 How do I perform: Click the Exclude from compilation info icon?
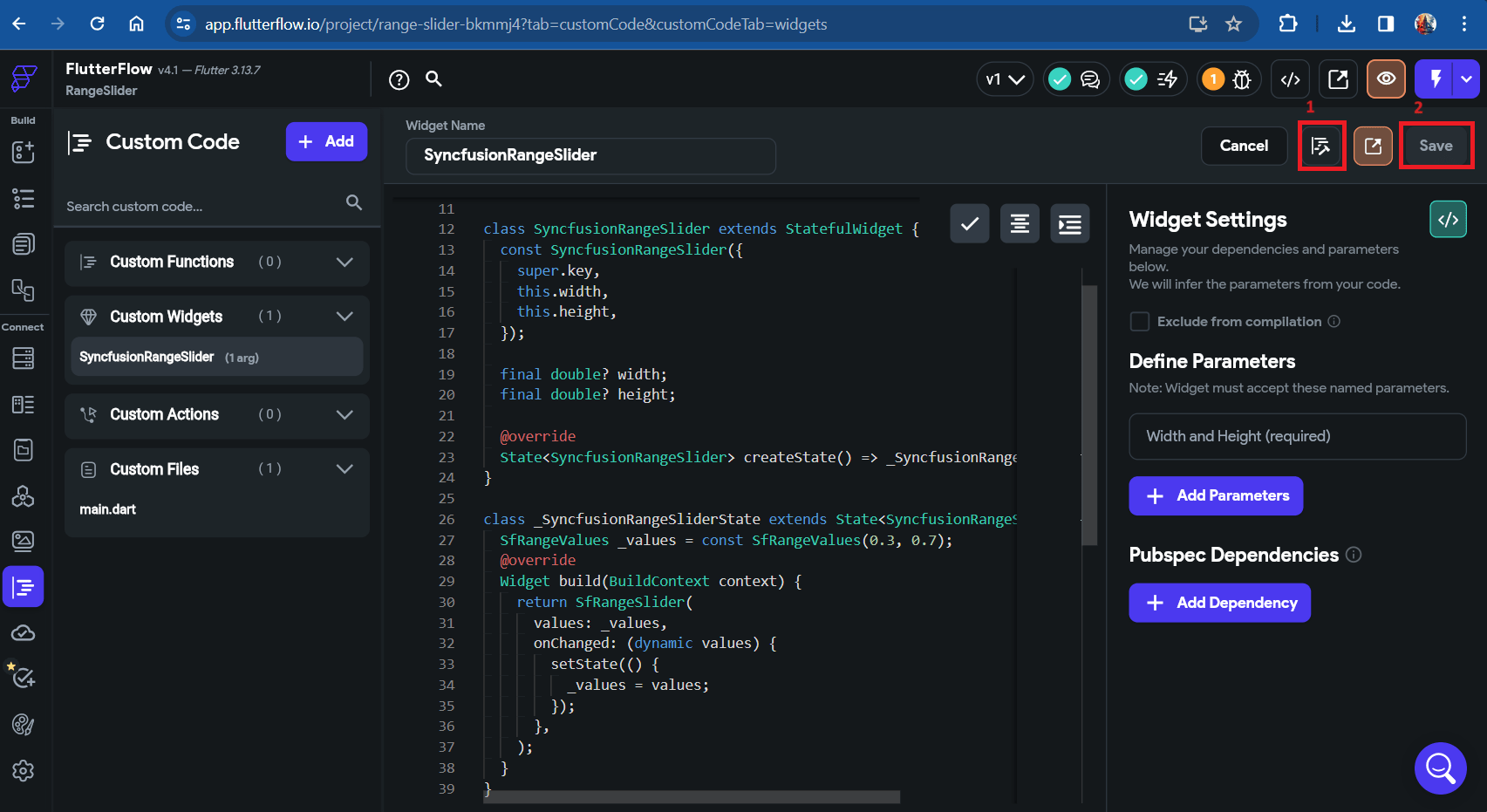click(1334, 321)
